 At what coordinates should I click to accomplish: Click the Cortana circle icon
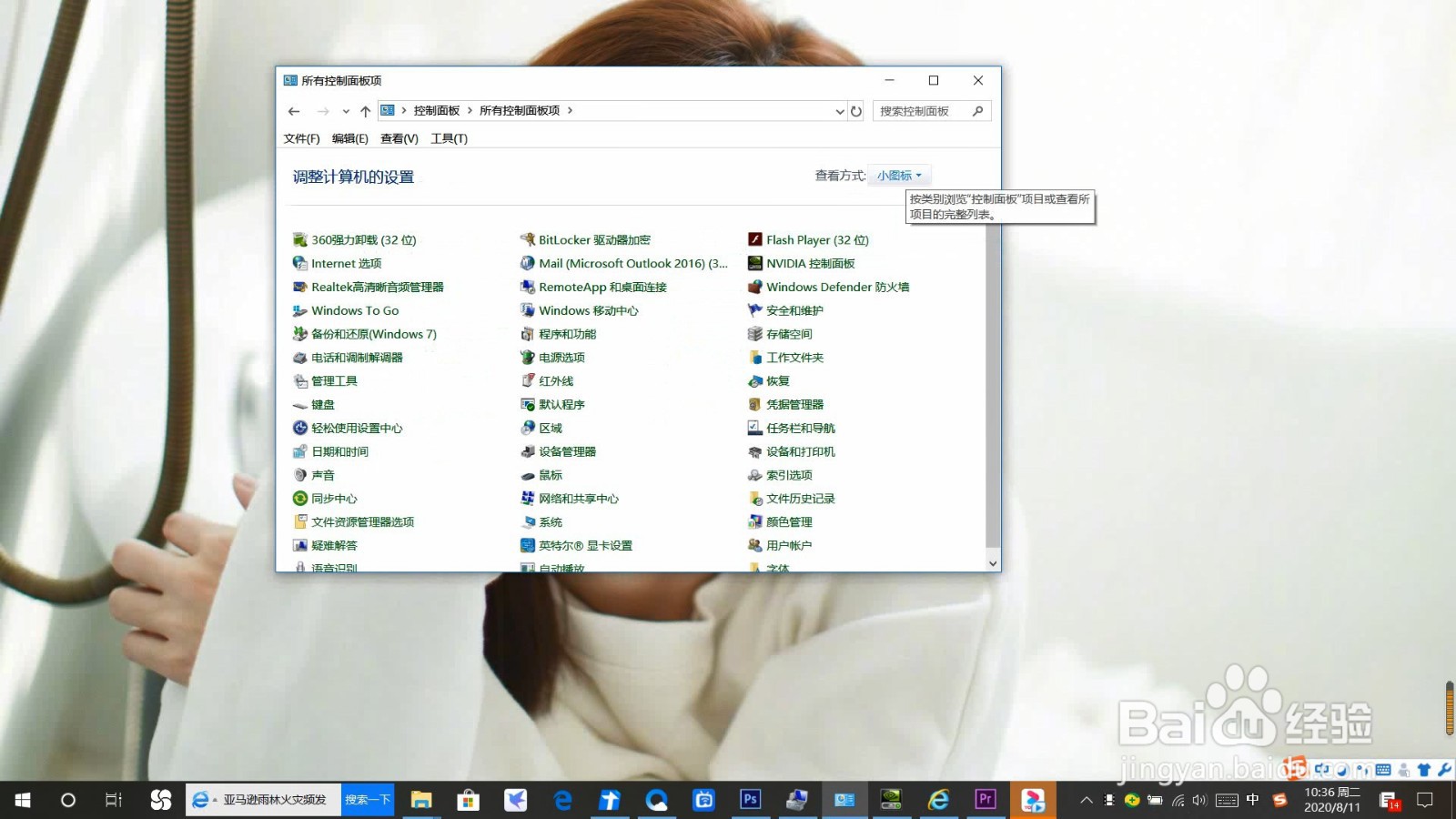pos(67,800)
